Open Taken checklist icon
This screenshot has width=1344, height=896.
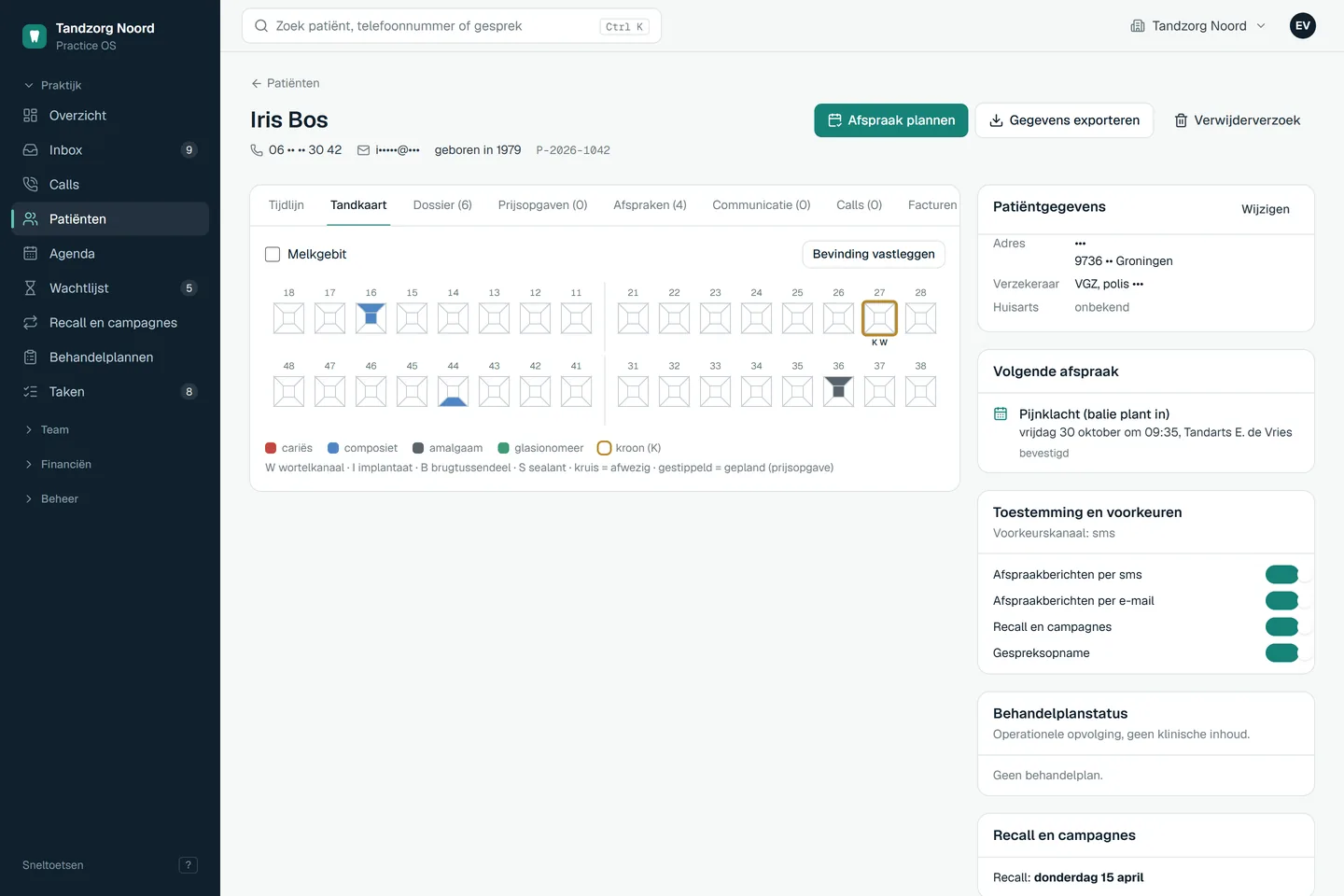[30, 392]
